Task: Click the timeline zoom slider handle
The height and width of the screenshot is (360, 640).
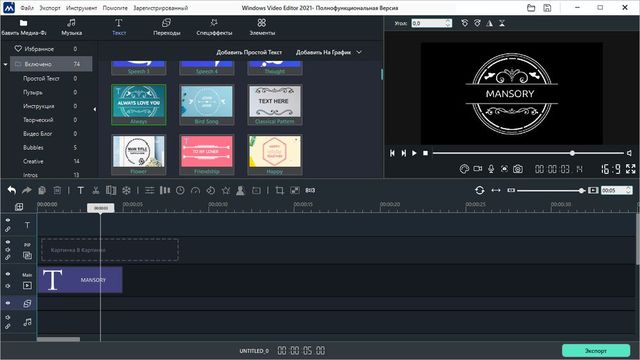Action: 581,190
